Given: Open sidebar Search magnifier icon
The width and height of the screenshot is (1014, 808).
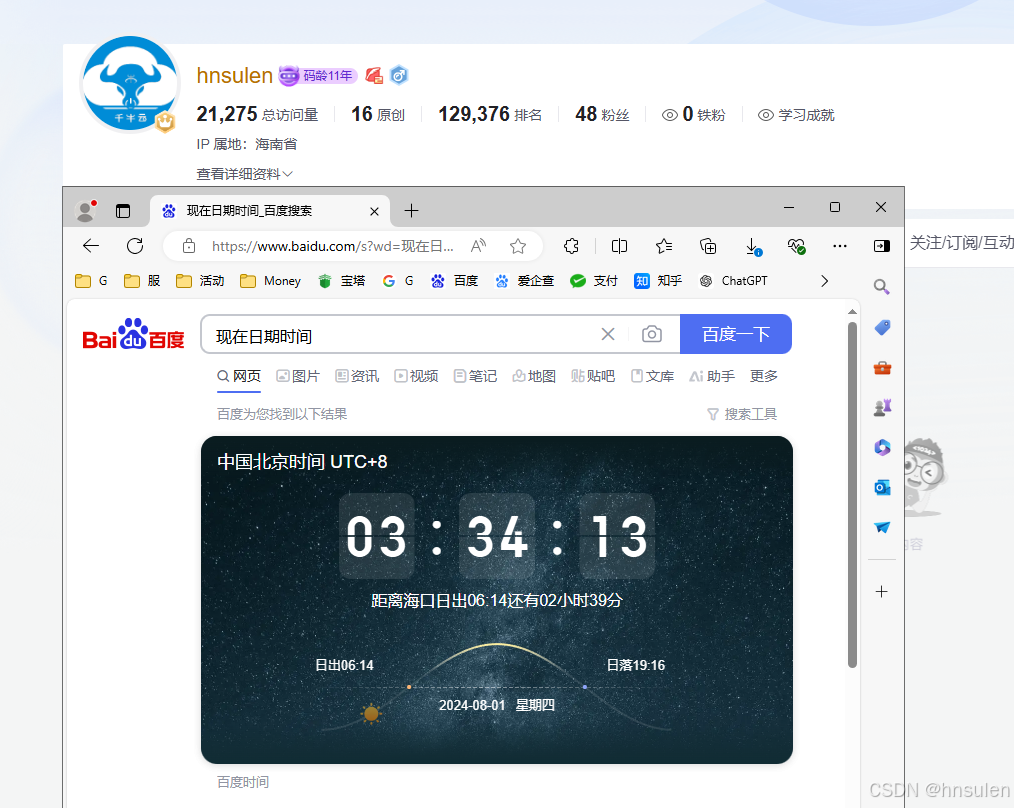Looking at the screenshot, I should click(881, 287).
